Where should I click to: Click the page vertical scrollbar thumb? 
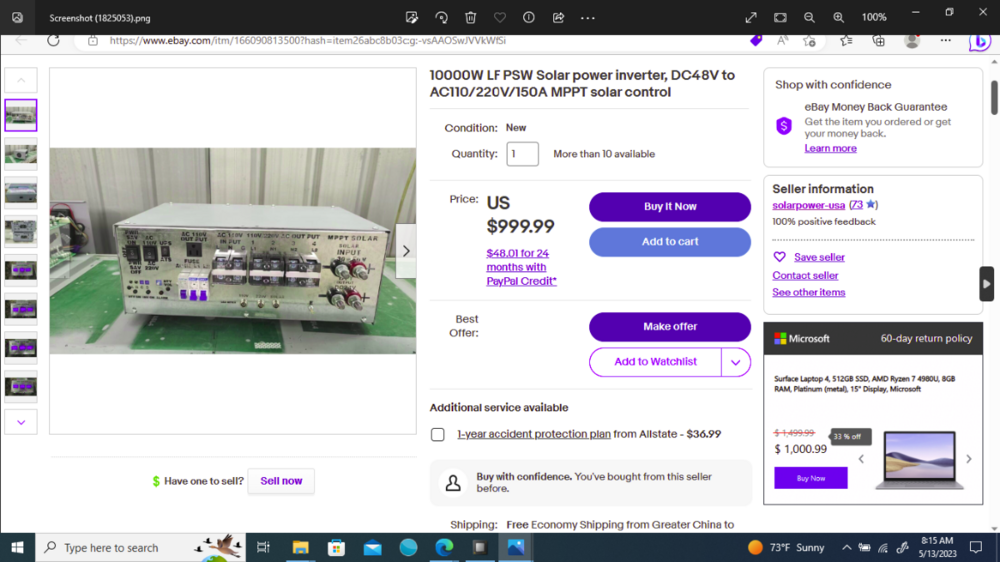click(994, 98)
